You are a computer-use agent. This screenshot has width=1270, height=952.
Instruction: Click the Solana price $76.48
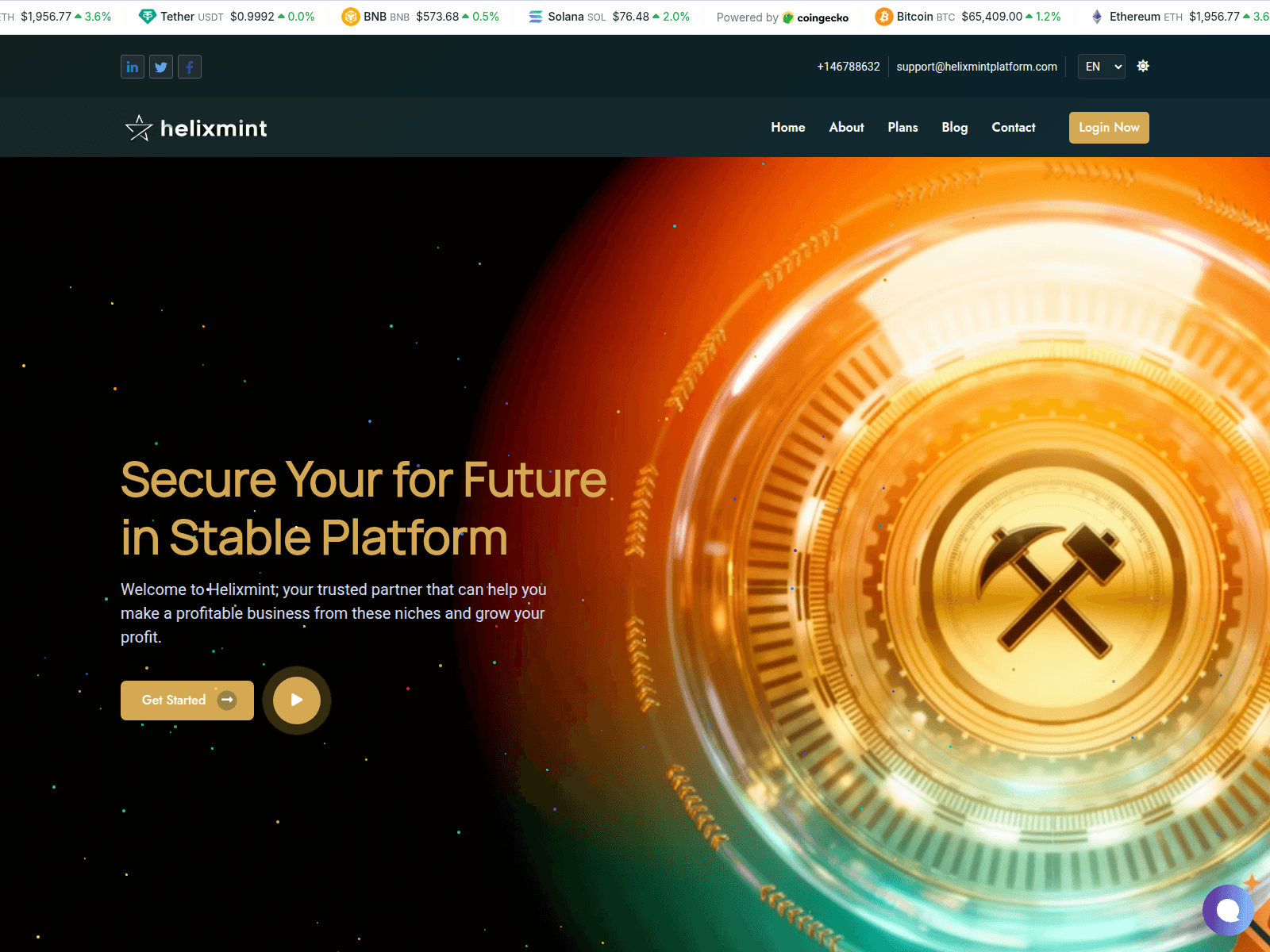coord(631,17)
